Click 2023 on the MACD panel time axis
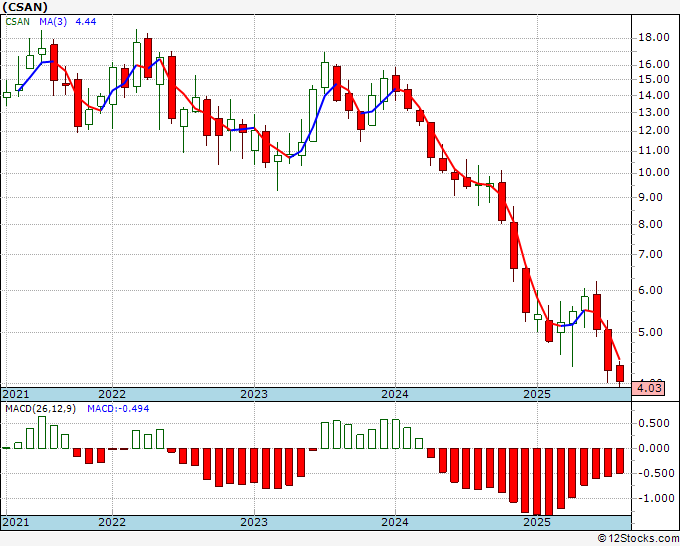 pos(254,522)
